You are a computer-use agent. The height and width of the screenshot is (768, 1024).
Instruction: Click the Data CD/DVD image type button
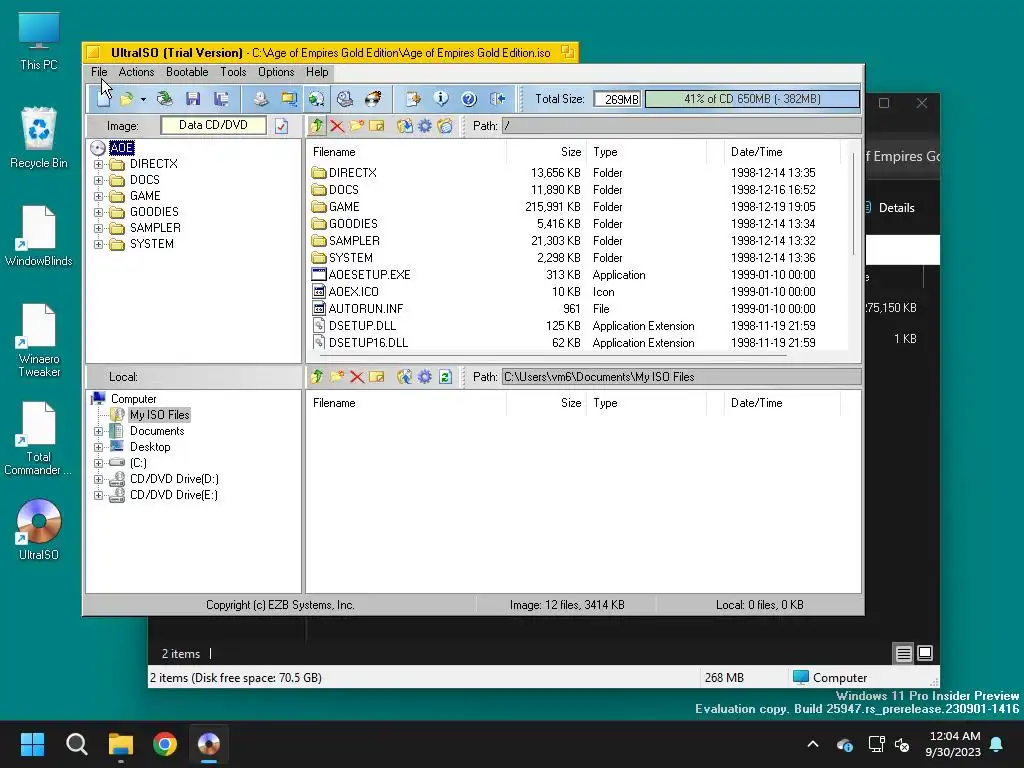[x=214, y=125]
